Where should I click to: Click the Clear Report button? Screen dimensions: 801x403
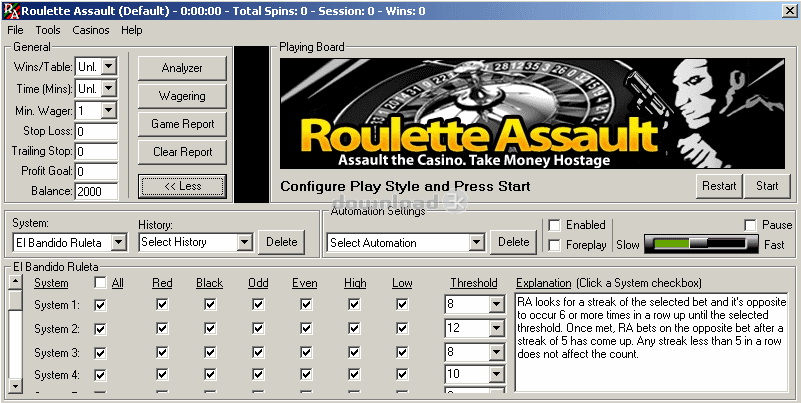pyautogui.click(x=182, y=152)
